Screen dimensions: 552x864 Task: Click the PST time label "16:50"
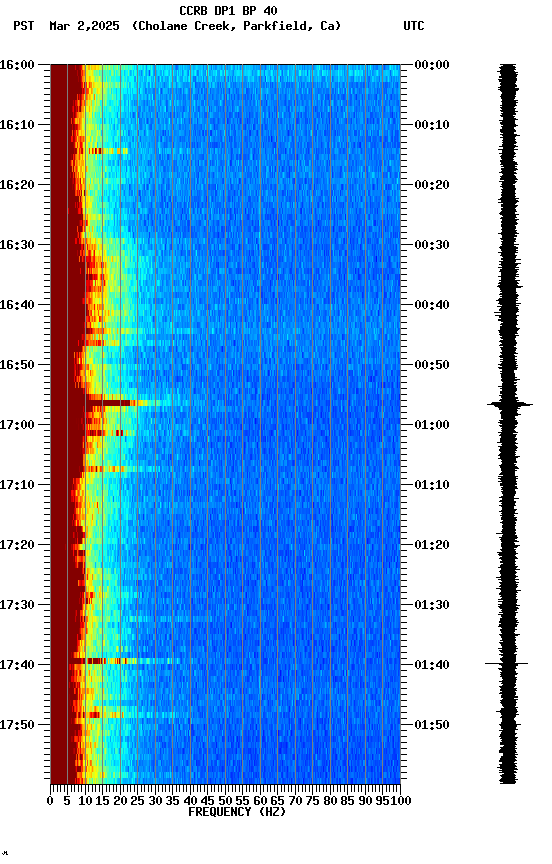17,365
